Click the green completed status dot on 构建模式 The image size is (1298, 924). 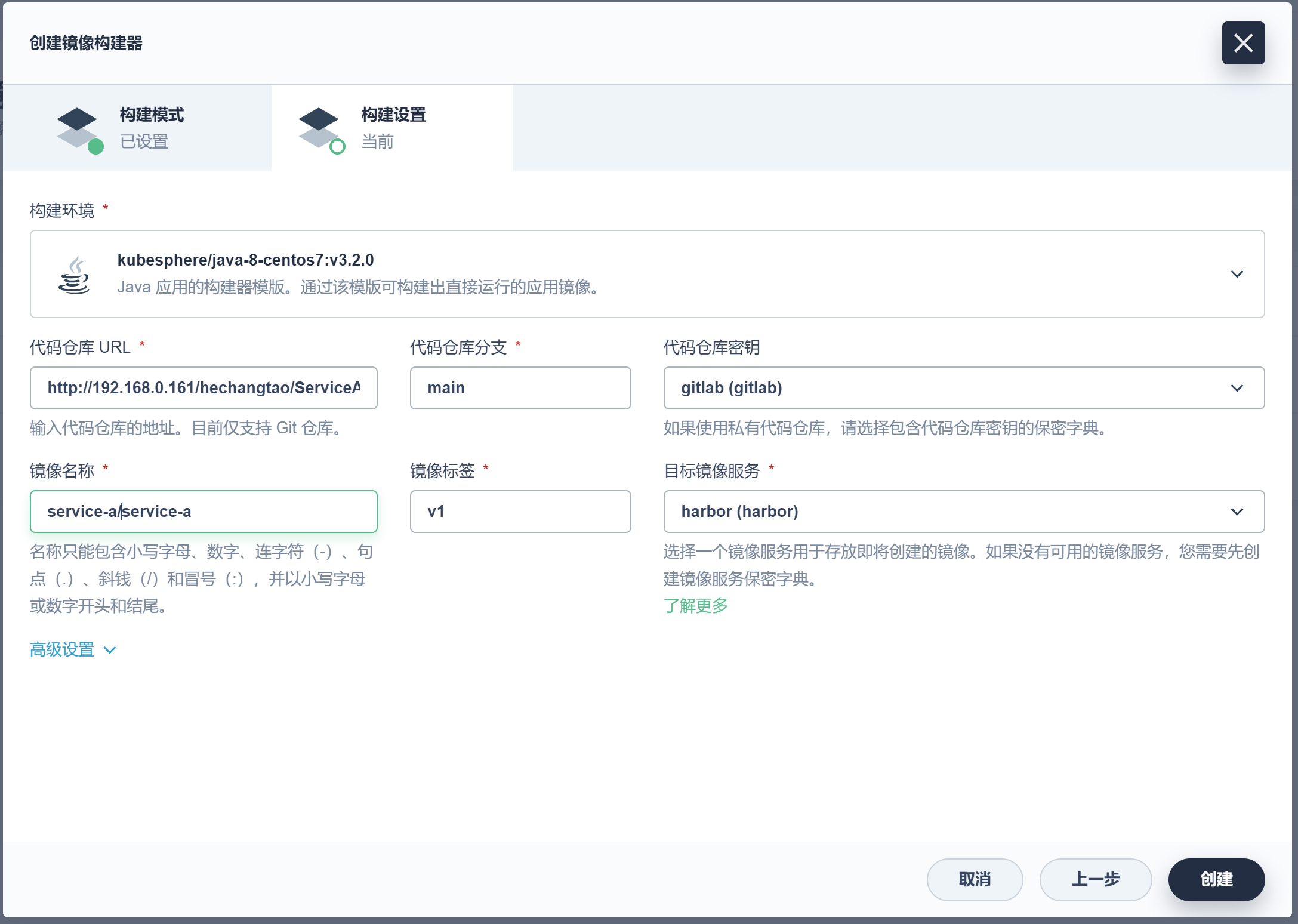click(95, 147)
